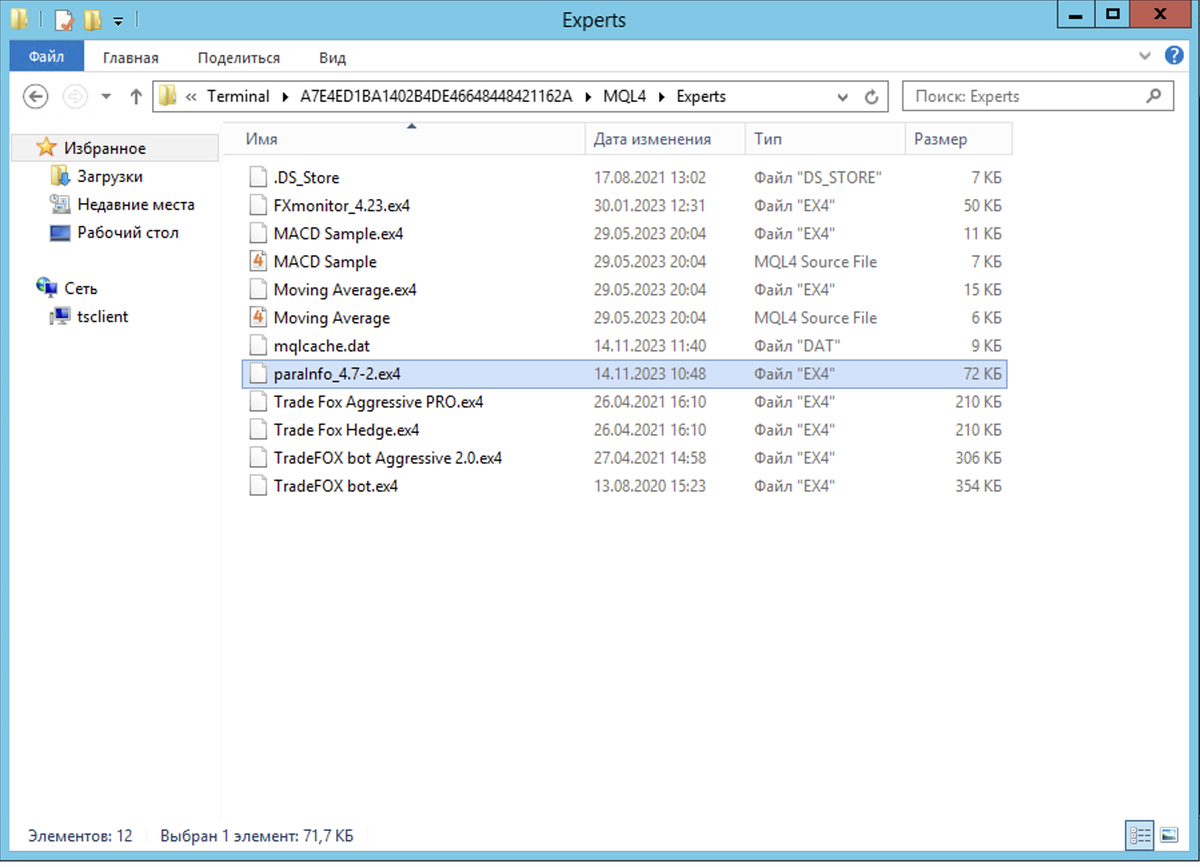Image resolution: width=1200 pixels, height=867 pixels.
Task: Sort by the Тип column header
Action: 825,139
